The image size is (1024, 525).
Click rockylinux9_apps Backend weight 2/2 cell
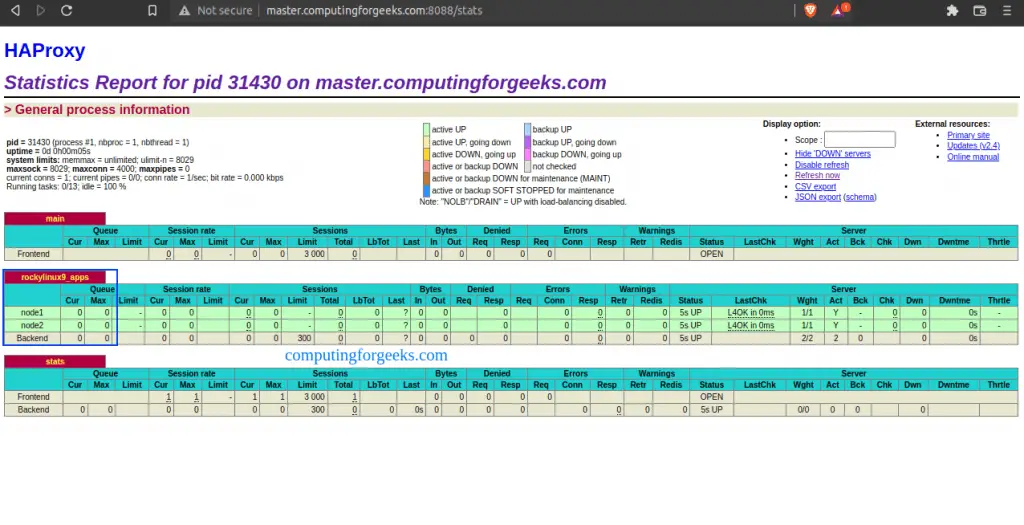(x=807, y=338)
